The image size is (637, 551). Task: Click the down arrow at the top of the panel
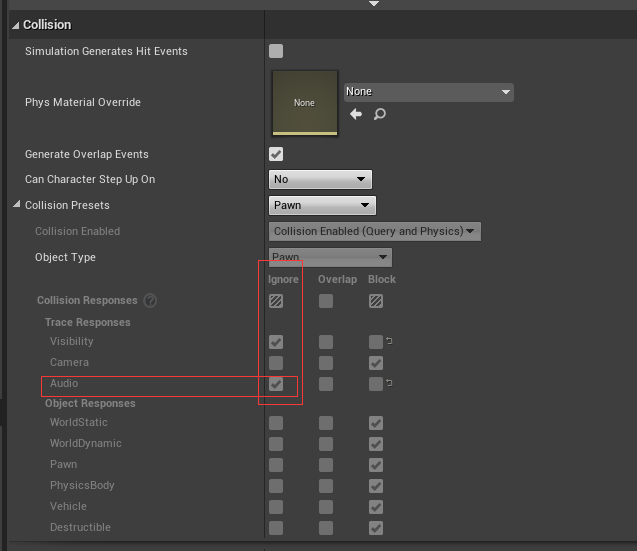(x=374, y=4)
